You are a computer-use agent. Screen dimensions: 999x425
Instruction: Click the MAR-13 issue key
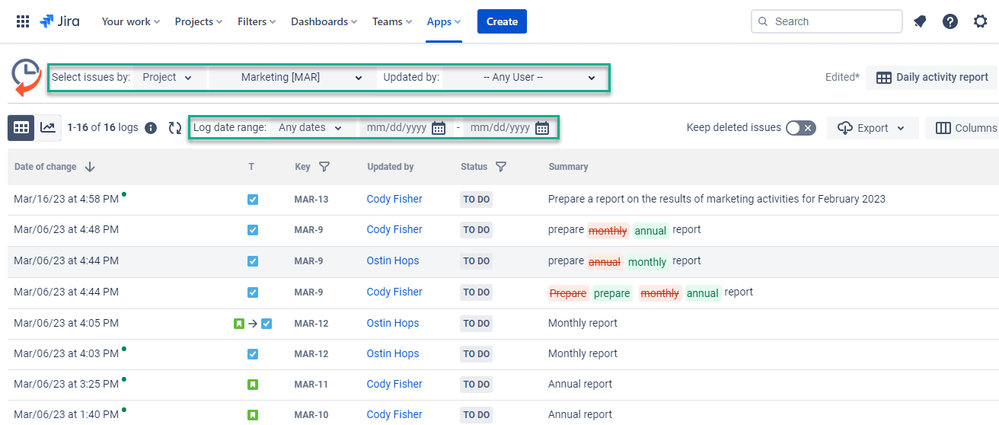[312, 199]
